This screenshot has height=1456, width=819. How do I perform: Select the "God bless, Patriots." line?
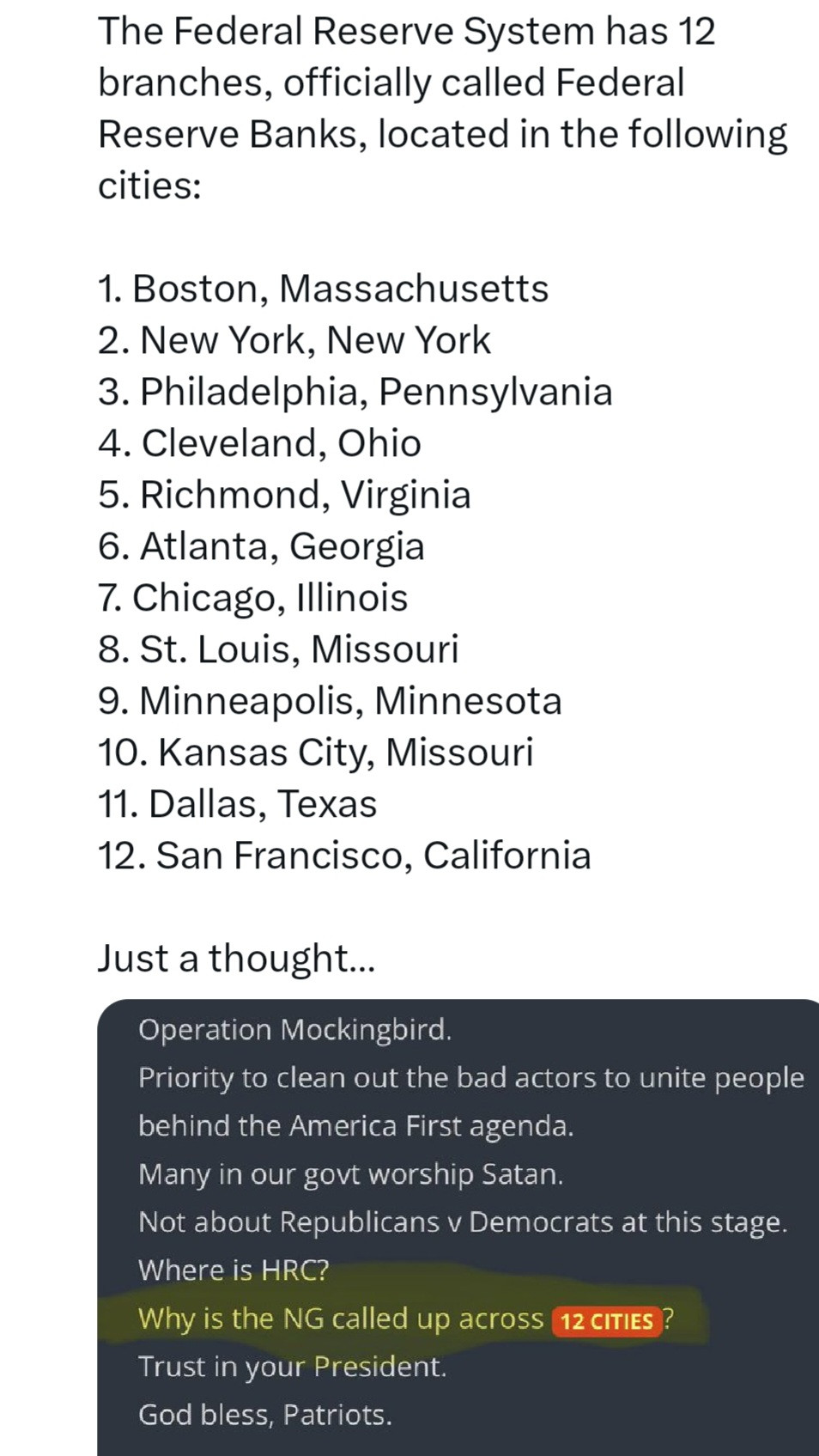[265, 1414]
